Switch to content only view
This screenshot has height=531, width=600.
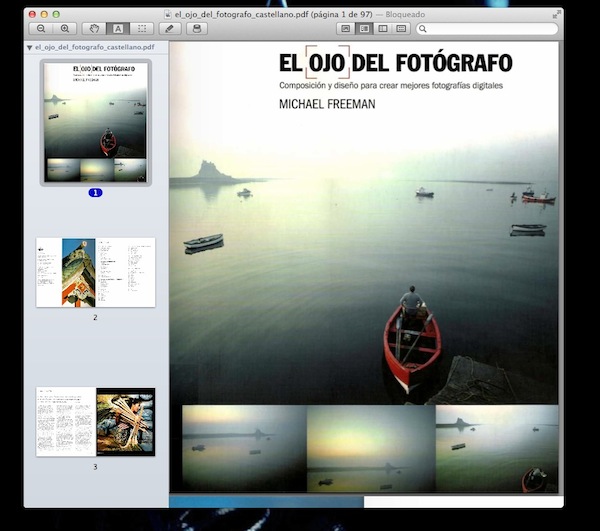click(x=346, y=29)
